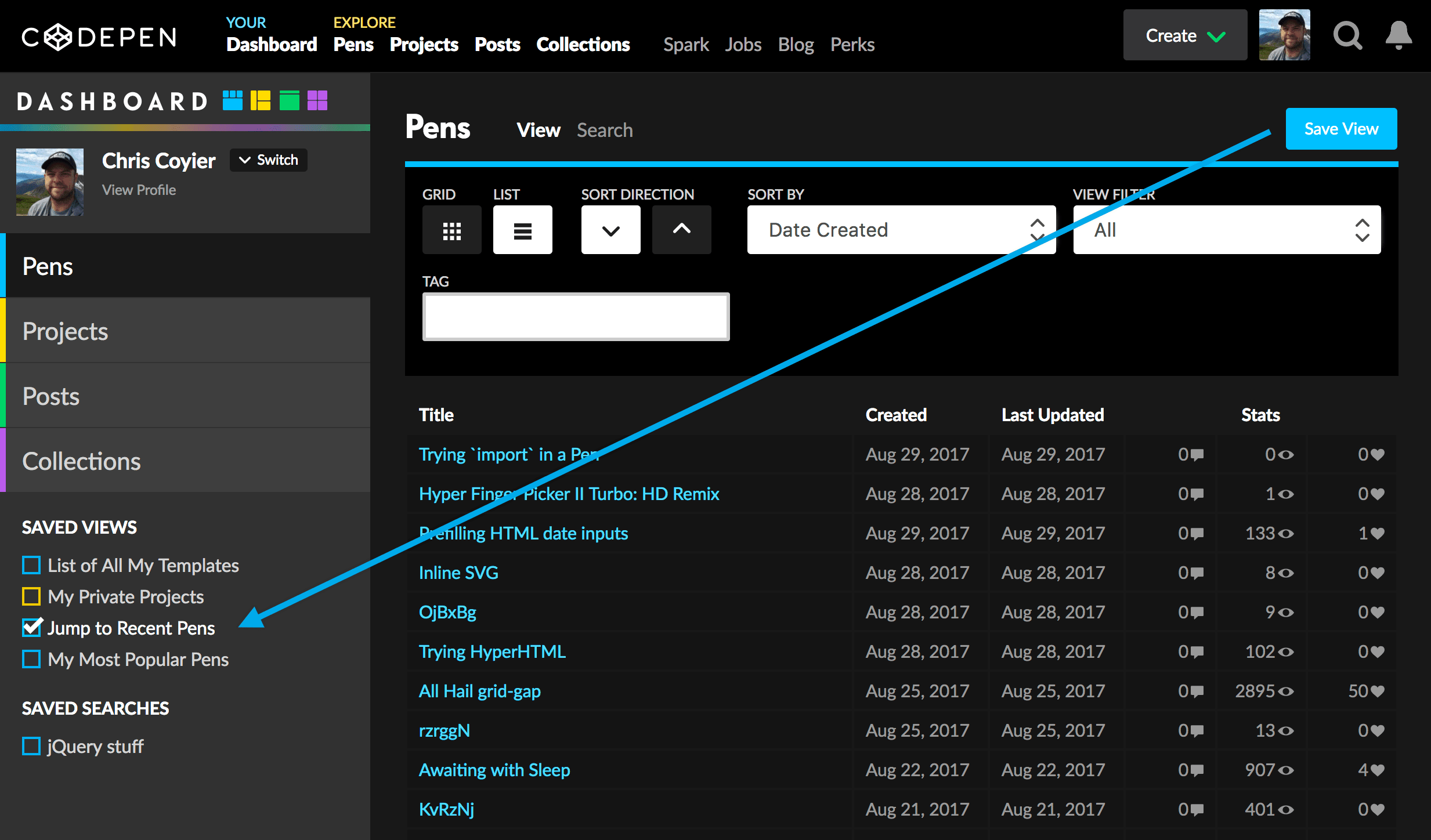
Task: Check jQuery stuff saved search
Action: pyautogui.click(x=31, y=746)
